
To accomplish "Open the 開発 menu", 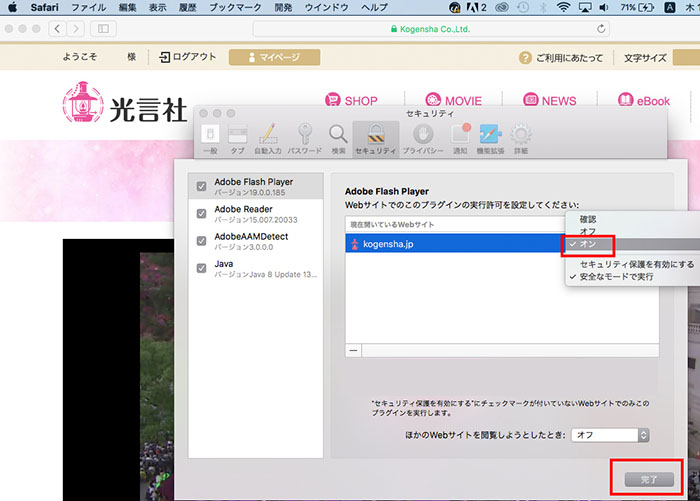I will click(283, 7).
